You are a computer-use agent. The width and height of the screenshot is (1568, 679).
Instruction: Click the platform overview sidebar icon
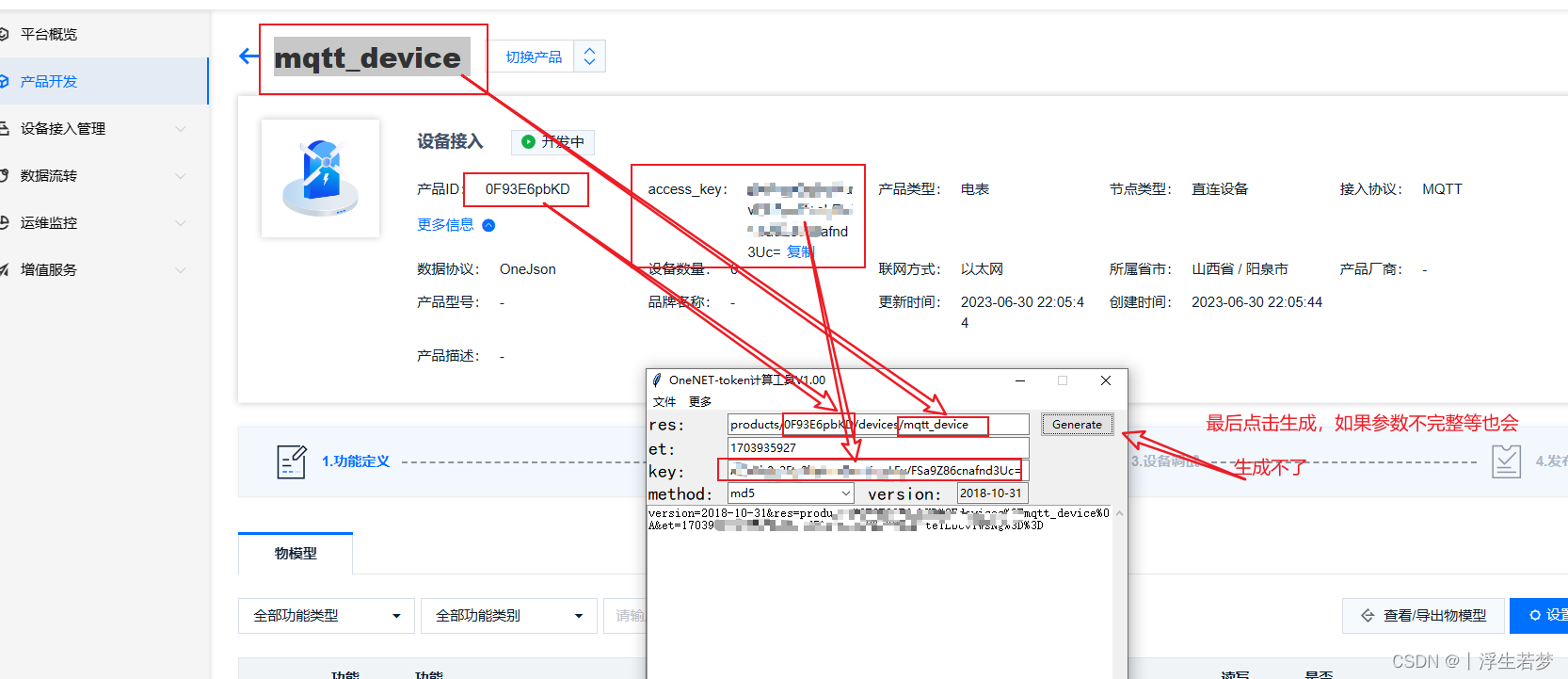[x=4, y=34]
